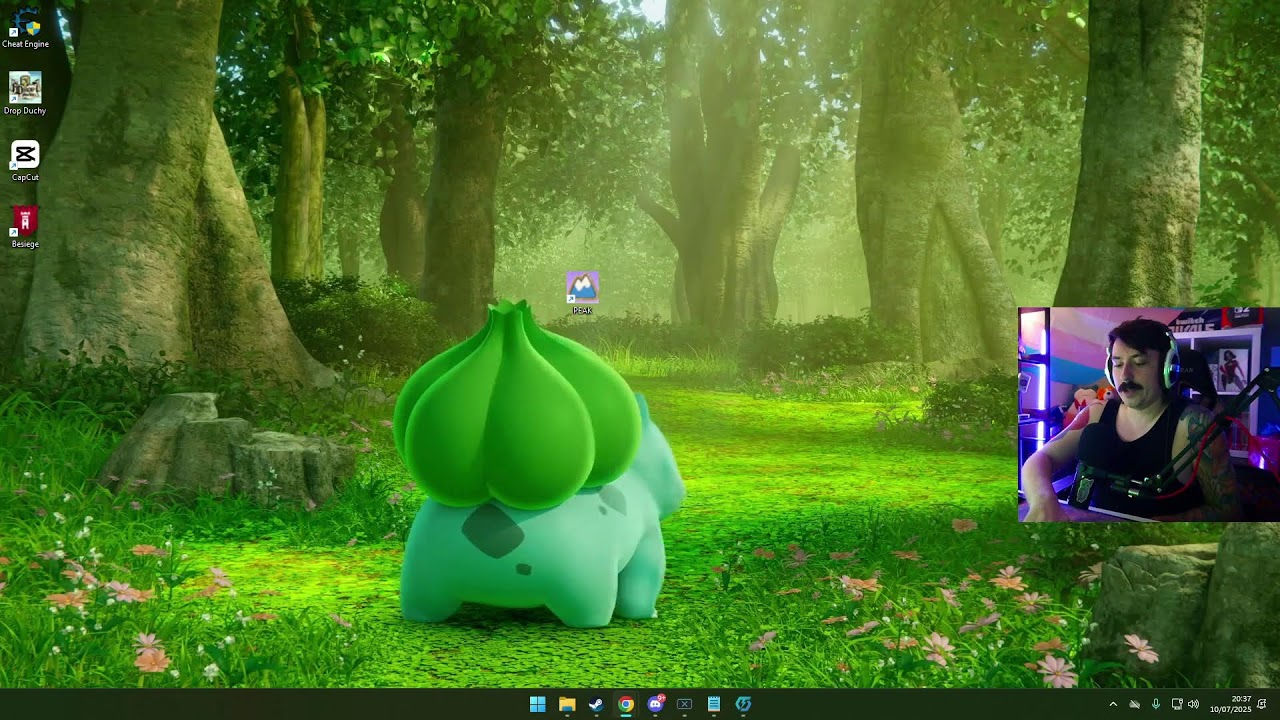Open the teal swirl app in the taskbar
Screen dimensions: 1280x720
[x=743, y=704]
